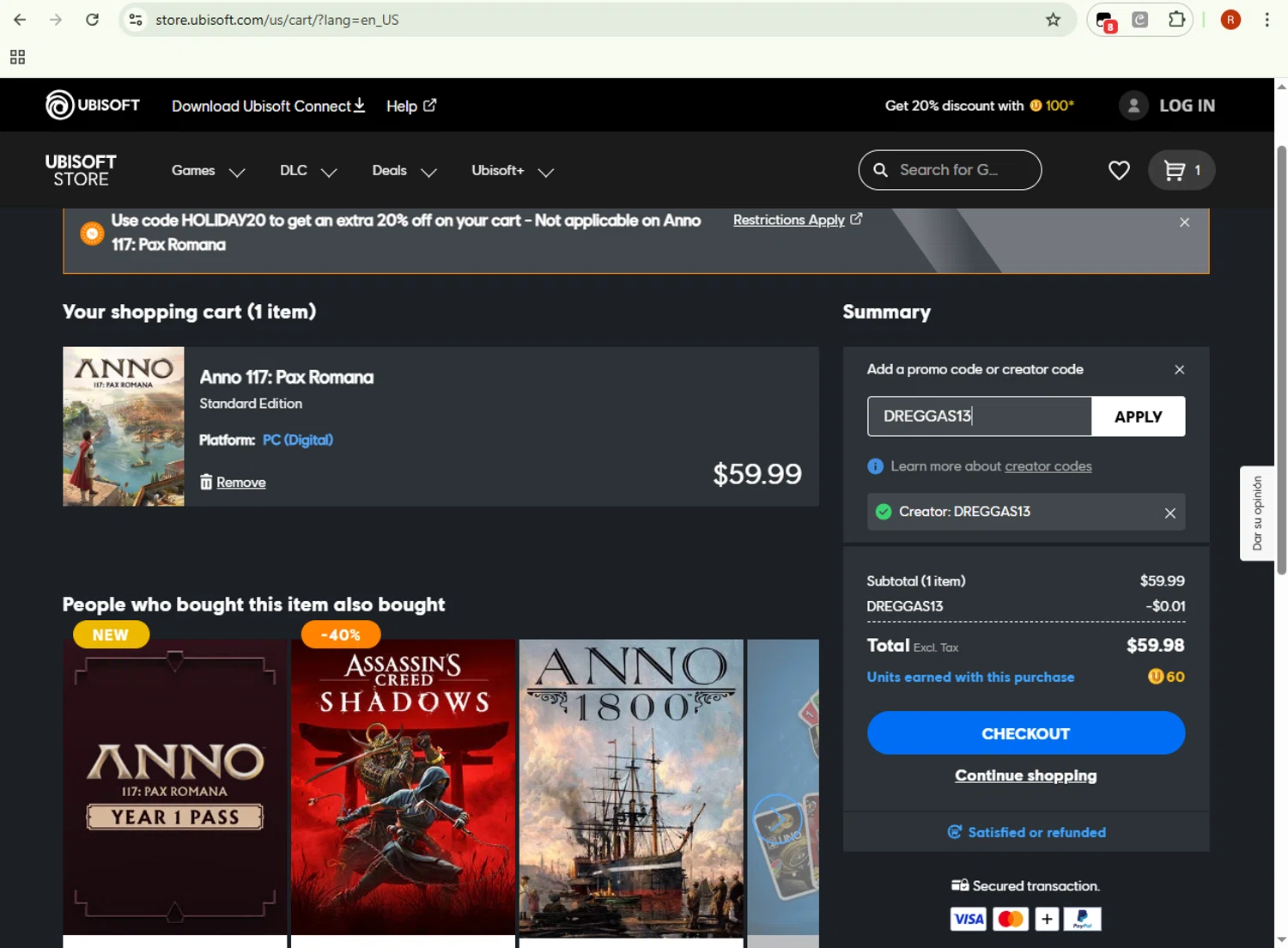Click the $59.98 total amount
Image resolution: width=1288 pixels, height=948 pixels.
point(1155,645)
